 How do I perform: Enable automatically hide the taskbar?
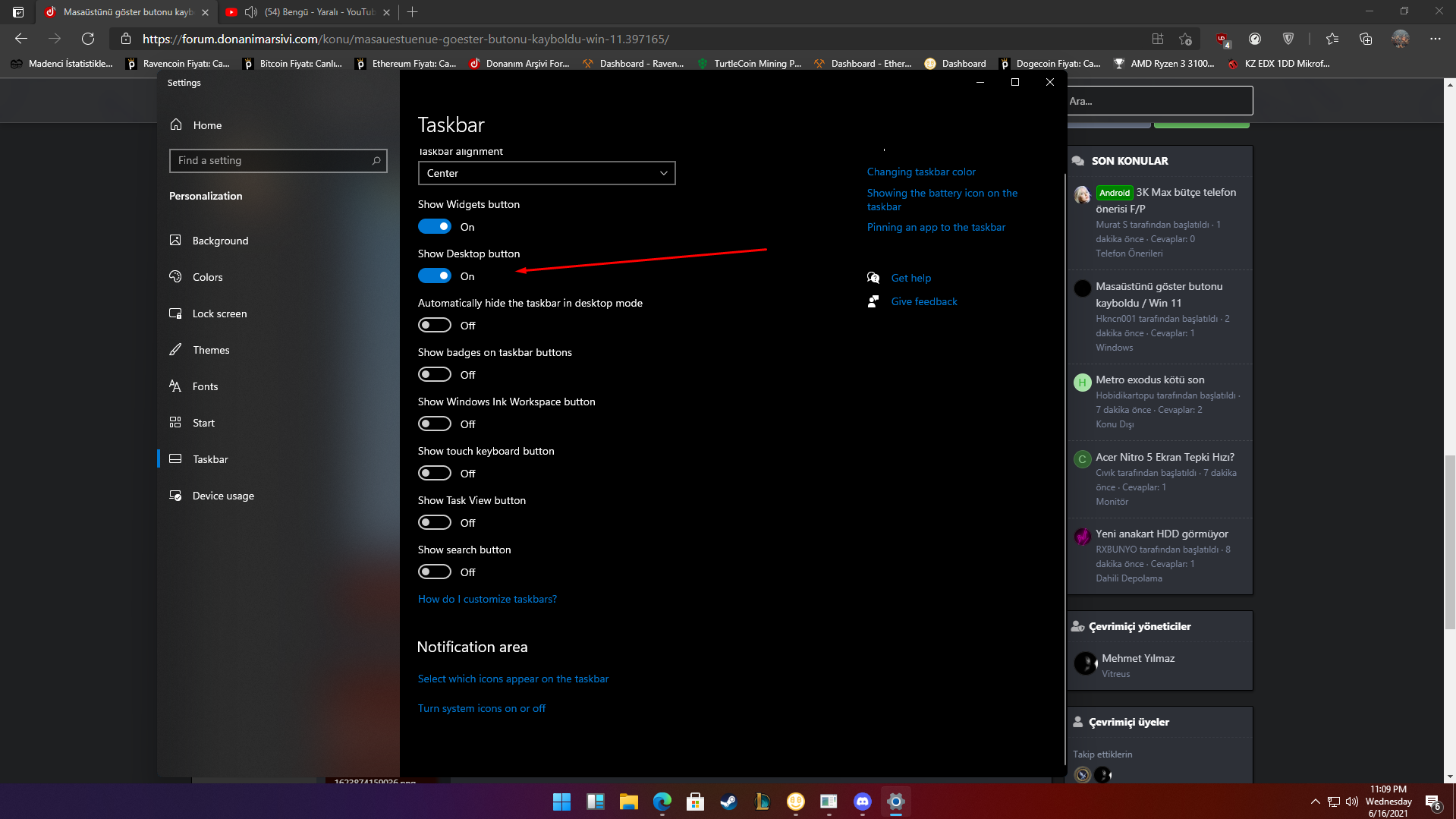tap(435, 325)
